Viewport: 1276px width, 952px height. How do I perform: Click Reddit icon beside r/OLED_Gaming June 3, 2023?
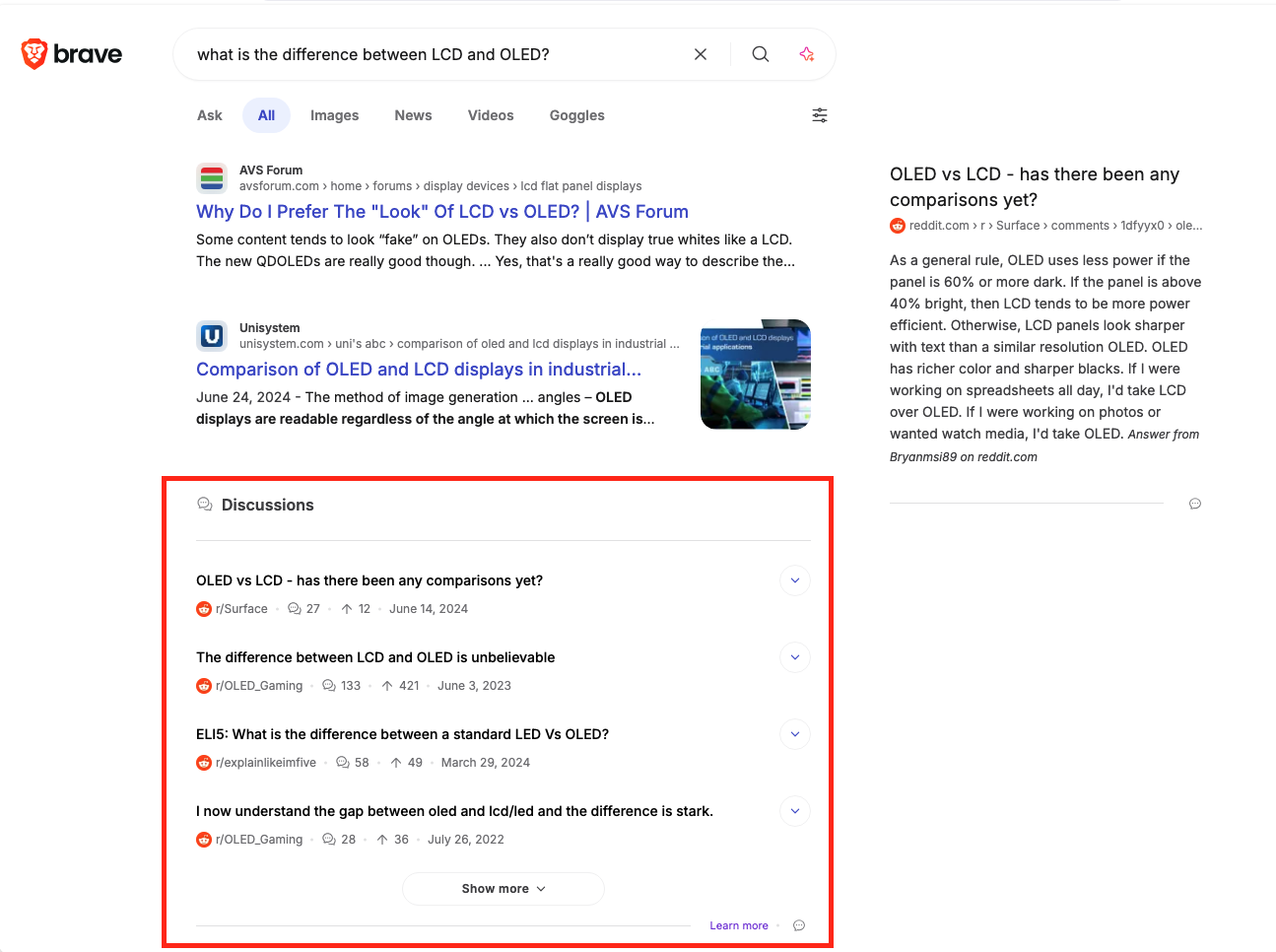[204, 686]
